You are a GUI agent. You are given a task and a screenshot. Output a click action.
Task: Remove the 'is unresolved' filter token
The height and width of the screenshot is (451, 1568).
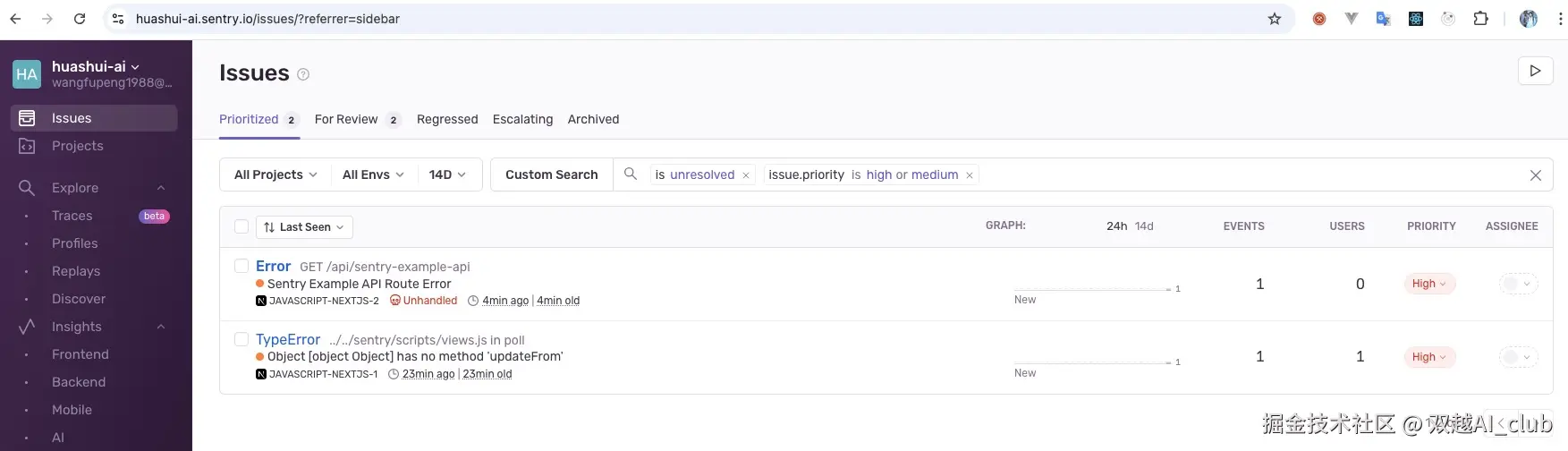click(x=746, y=175)
